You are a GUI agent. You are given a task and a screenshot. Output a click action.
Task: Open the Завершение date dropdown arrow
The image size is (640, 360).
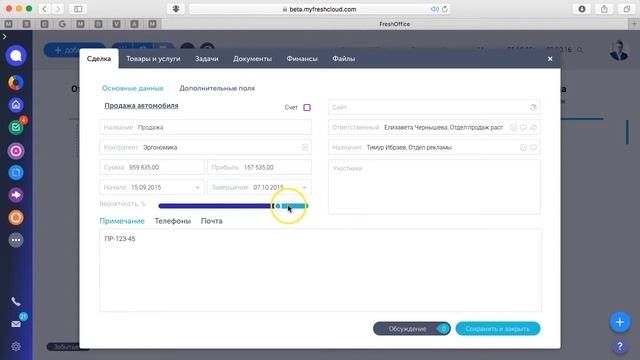tap(304, 187)
